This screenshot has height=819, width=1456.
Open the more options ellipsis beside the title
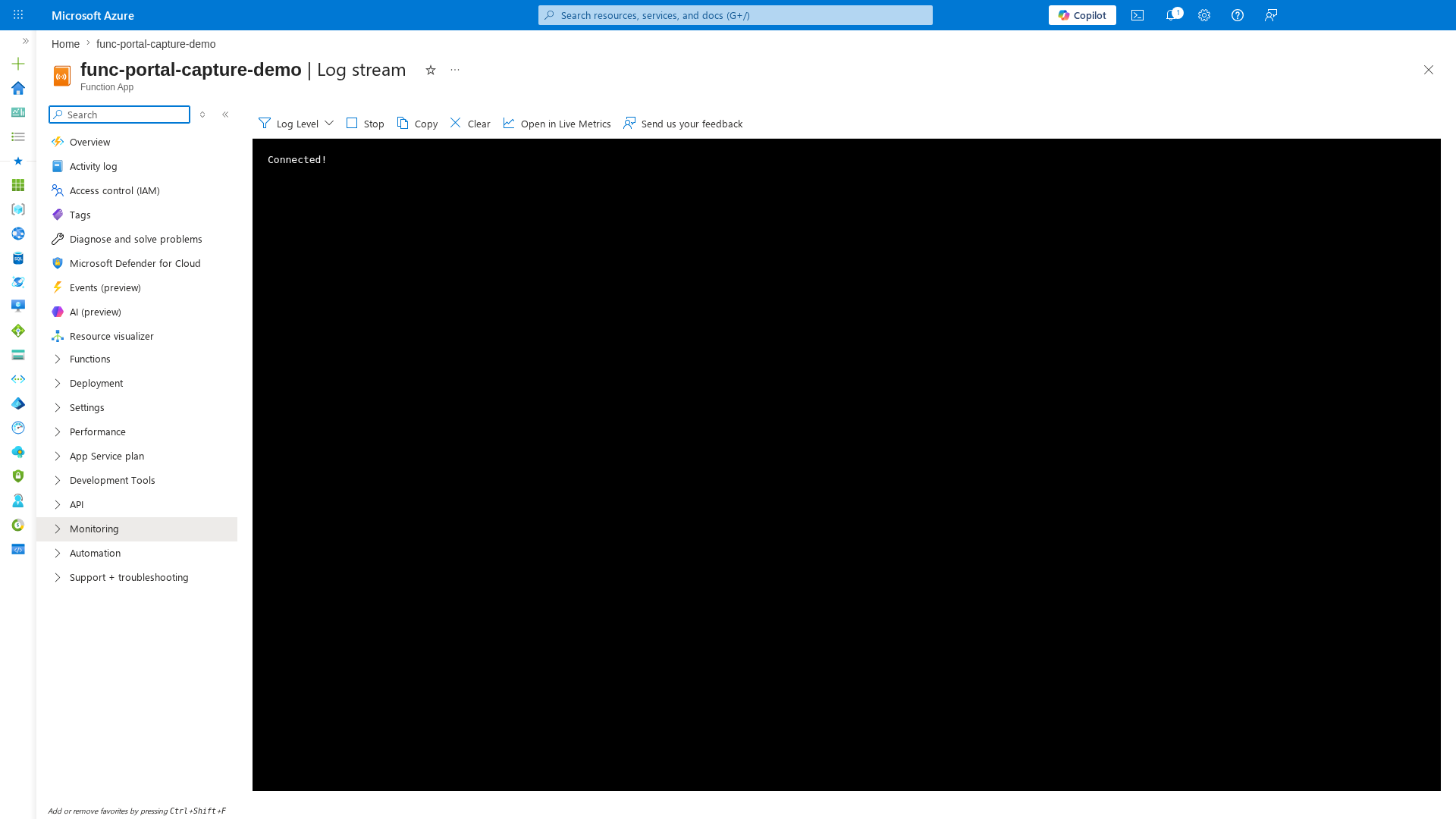[455, 70]
